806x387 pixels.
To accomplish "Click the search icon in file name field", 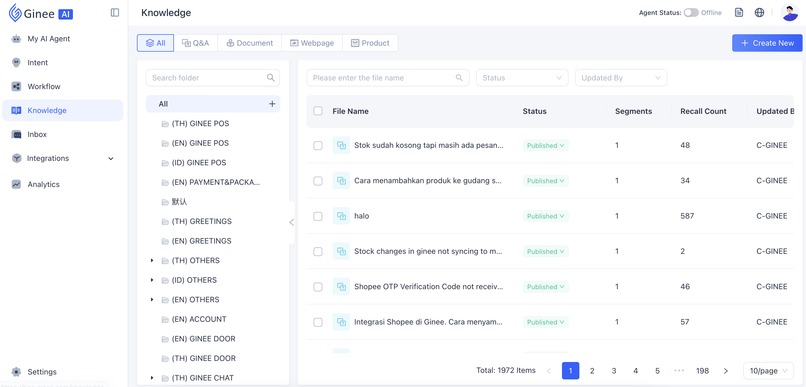I will point(459,78).
